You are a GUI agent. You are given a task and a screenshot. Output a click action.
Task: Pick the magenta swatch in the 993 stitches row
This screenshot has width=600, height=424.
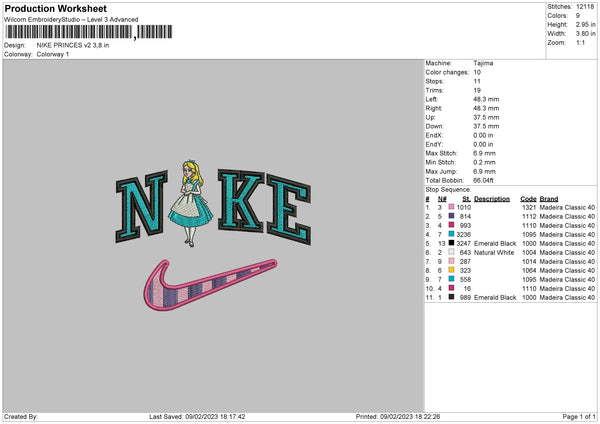(x=451, y=225)
